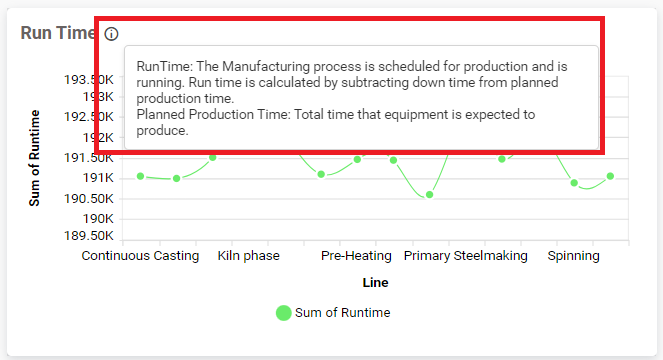Viewport: 663px width, 360px height.
Task: Select the lowest data point on the line
Action: tap(429, 195)
